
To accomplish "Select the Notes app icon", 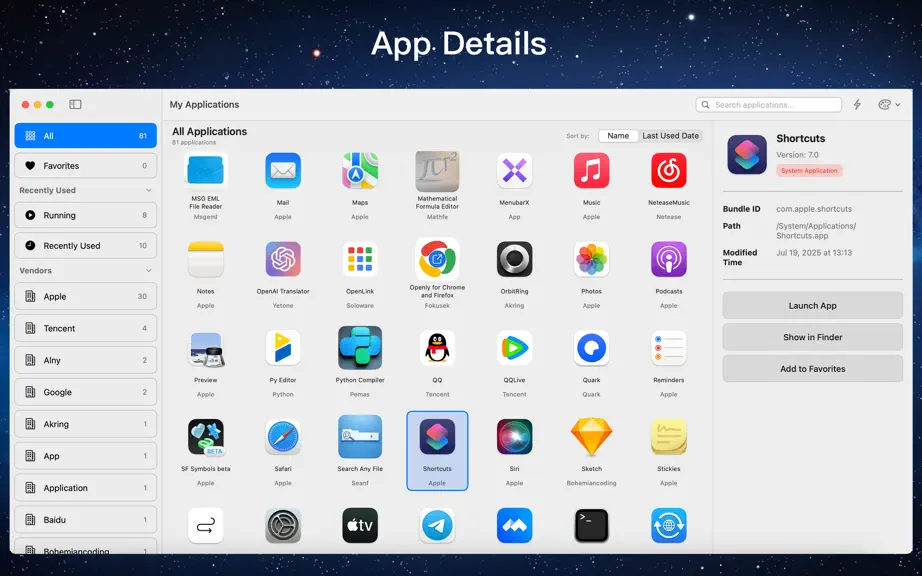I will (x=205, y=259).
